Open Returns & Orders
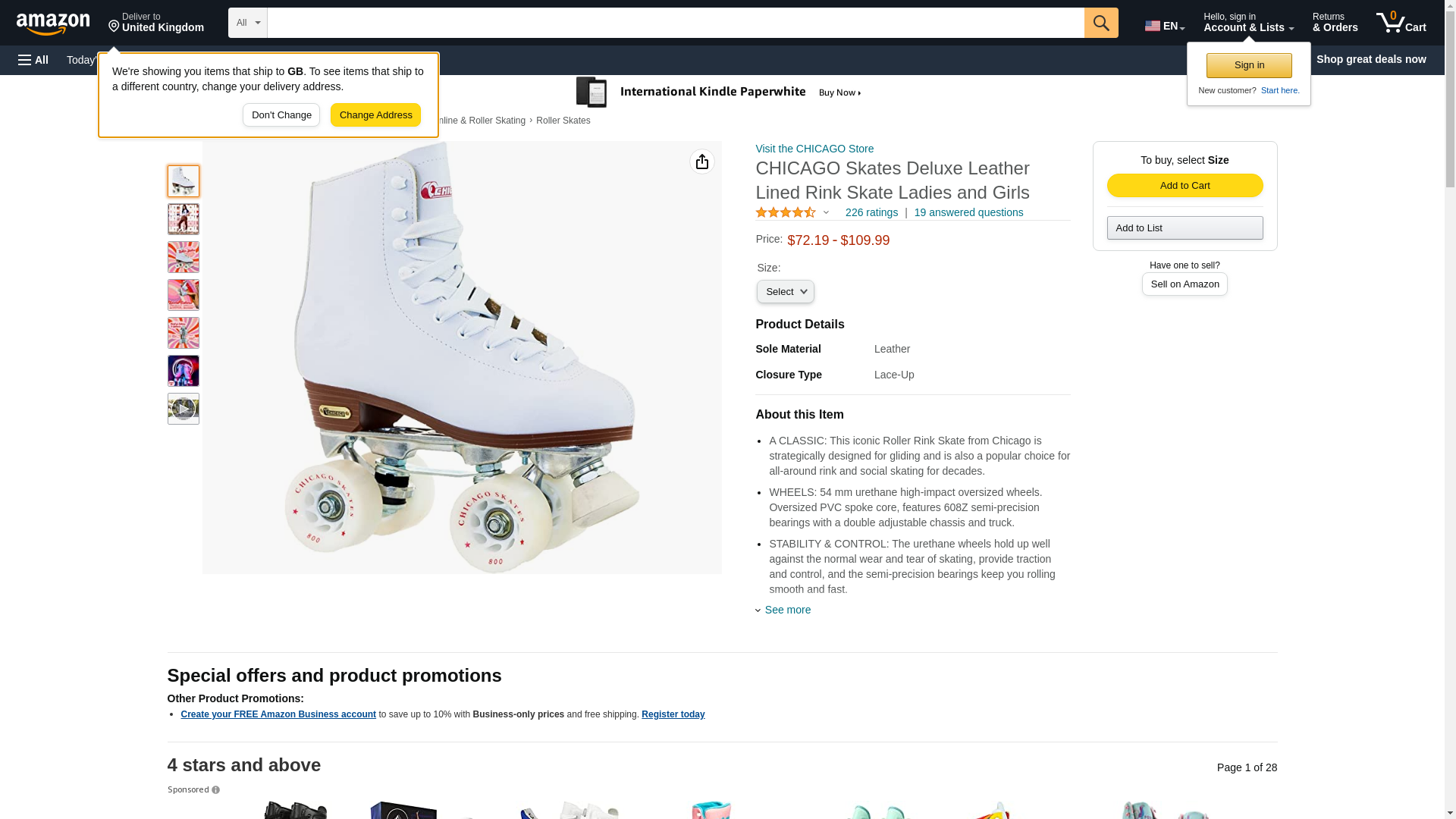This screenshot has width=1456, height=819. coord(1335,23)
